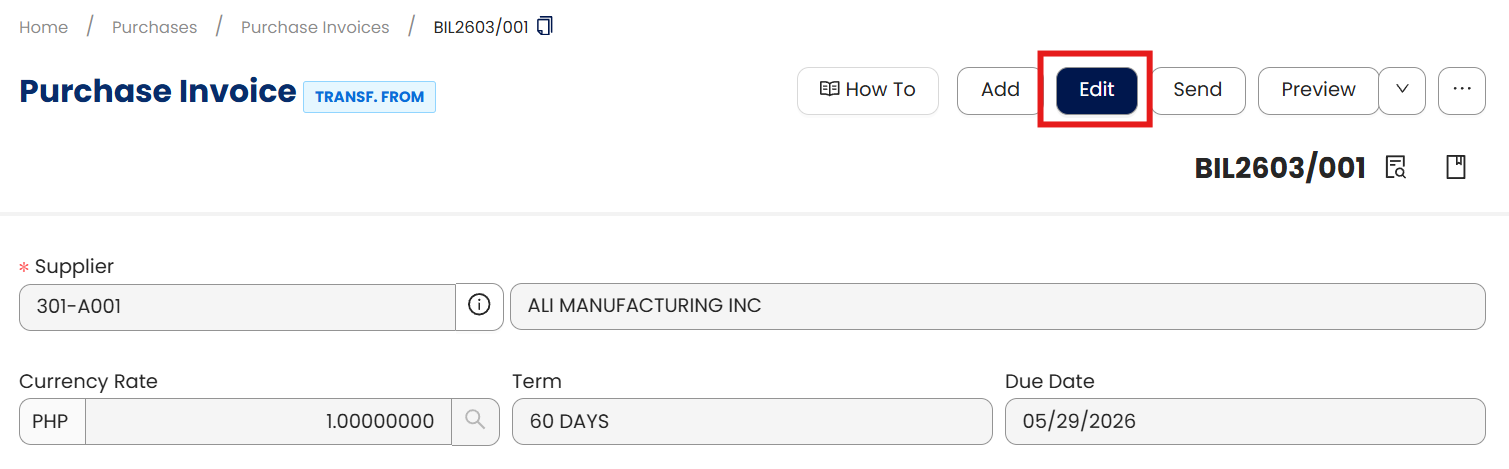1509x469 pixels.
Task: Open the three-dot more options menu
Action: [x=1462, y=90]
